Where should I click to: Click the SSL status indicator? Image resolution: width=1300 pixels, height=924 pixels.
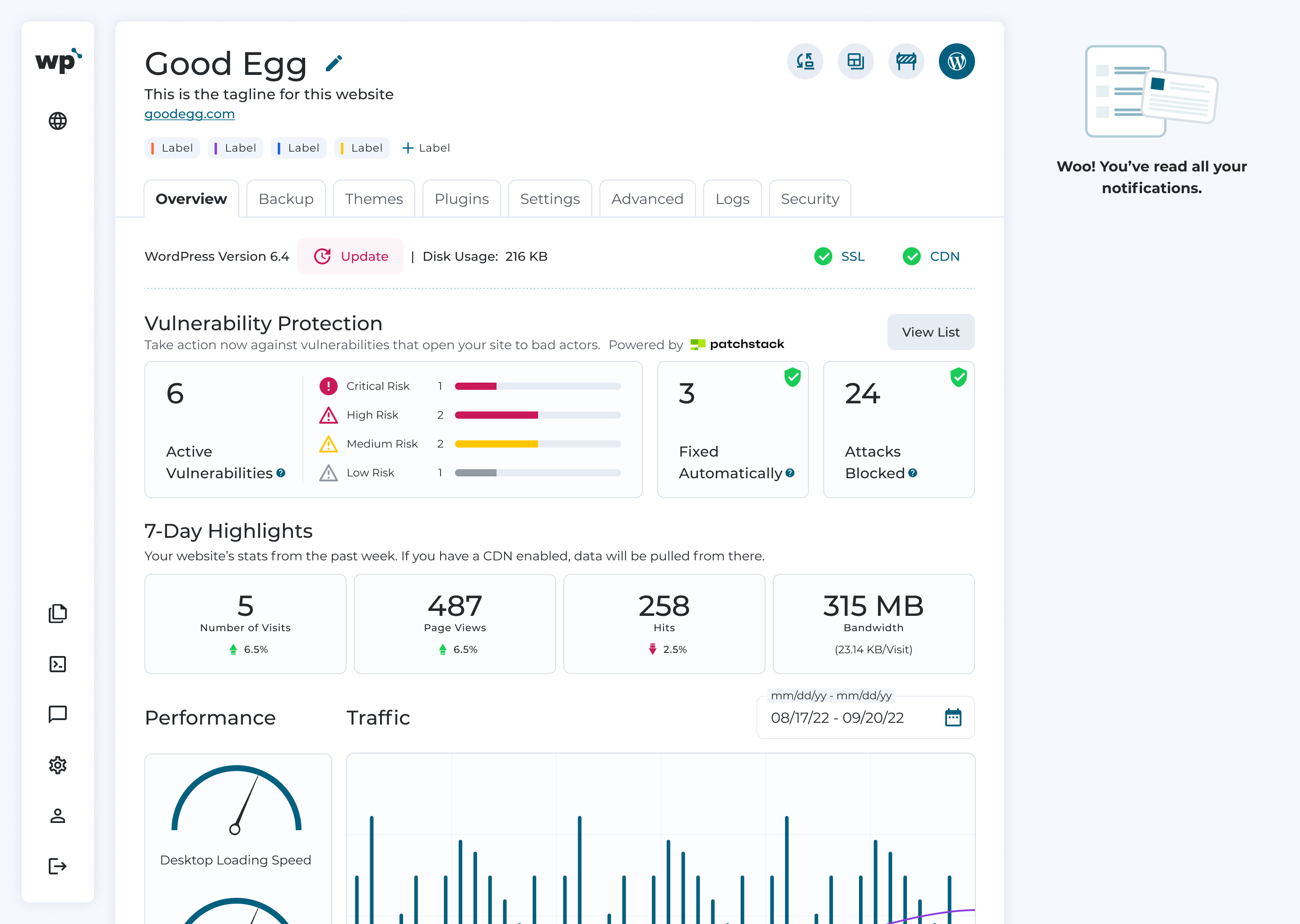tap(840, 257)
